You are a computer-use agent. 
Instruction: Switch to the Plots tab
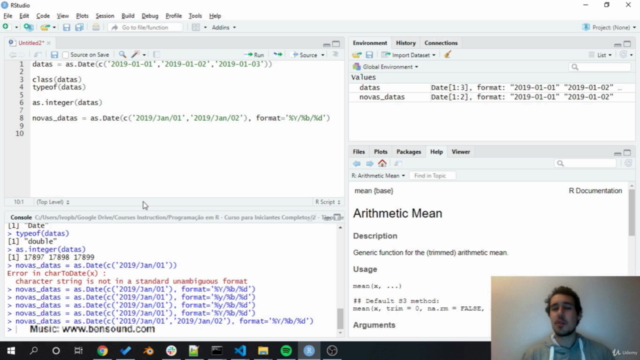380,152
